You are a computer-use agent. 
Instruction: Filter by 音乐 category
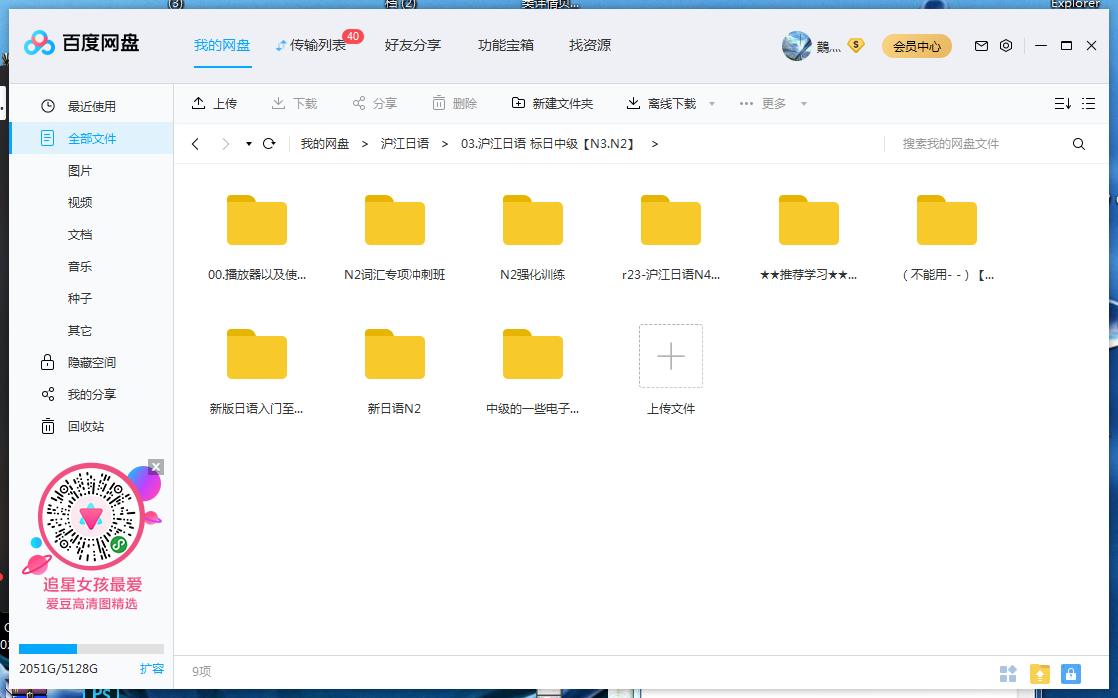[x=80, y=267]
